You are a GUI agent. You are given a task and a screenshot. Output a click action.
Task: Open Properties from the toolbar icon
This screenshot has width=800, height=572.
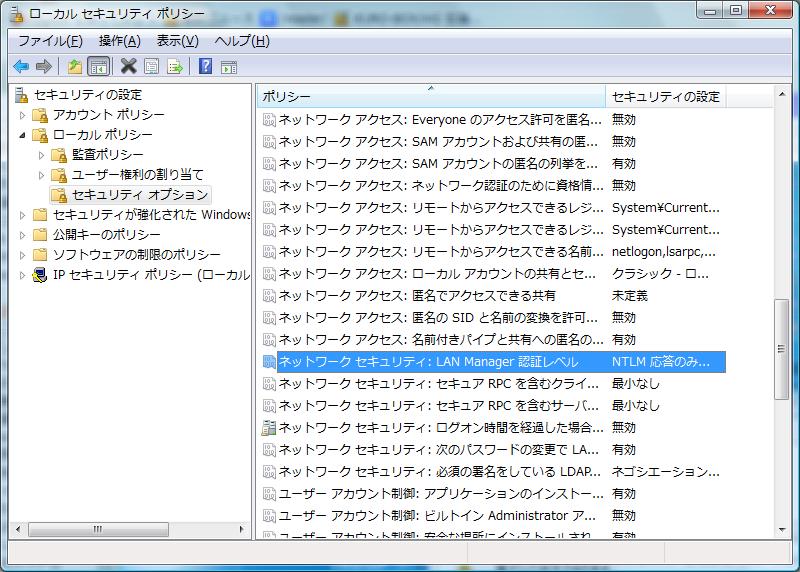pos(151,67)
